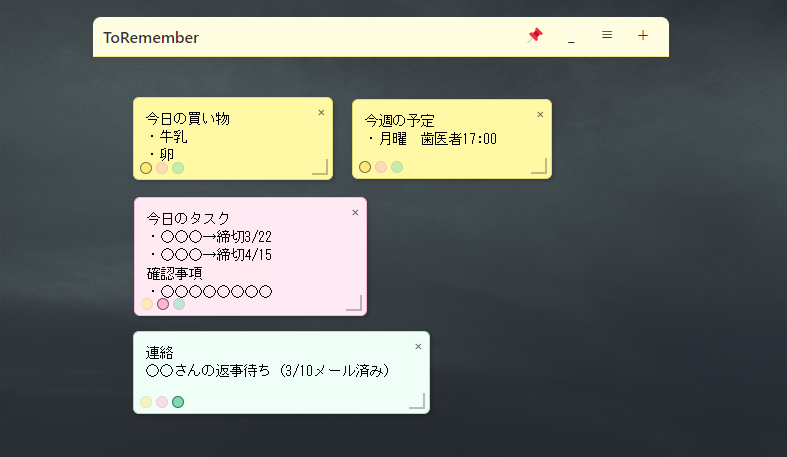Set 今日の買い物 note color to green
Image resolution: width=787 pixels, height=457 pixels.
click(x=178, y=168)
